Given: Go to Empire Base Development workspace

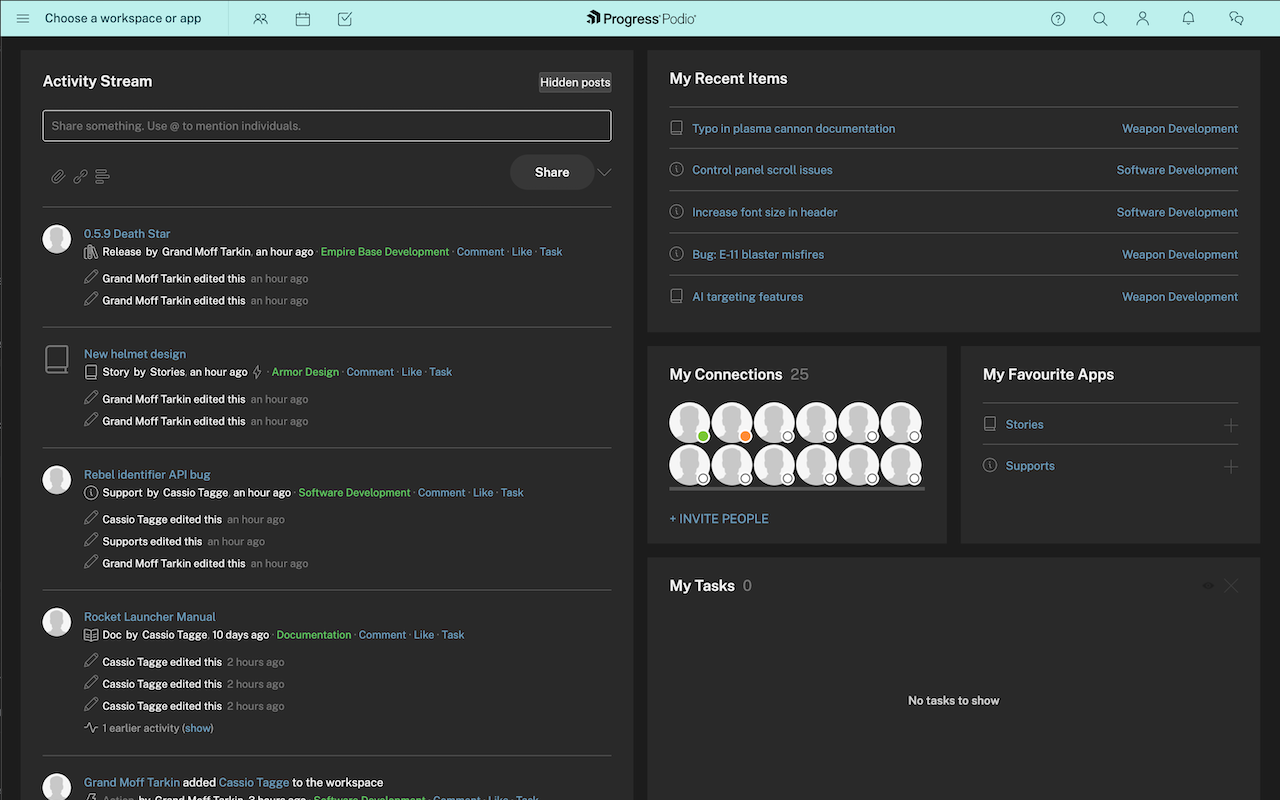Looking at the screenshot, I should point(385,252).
